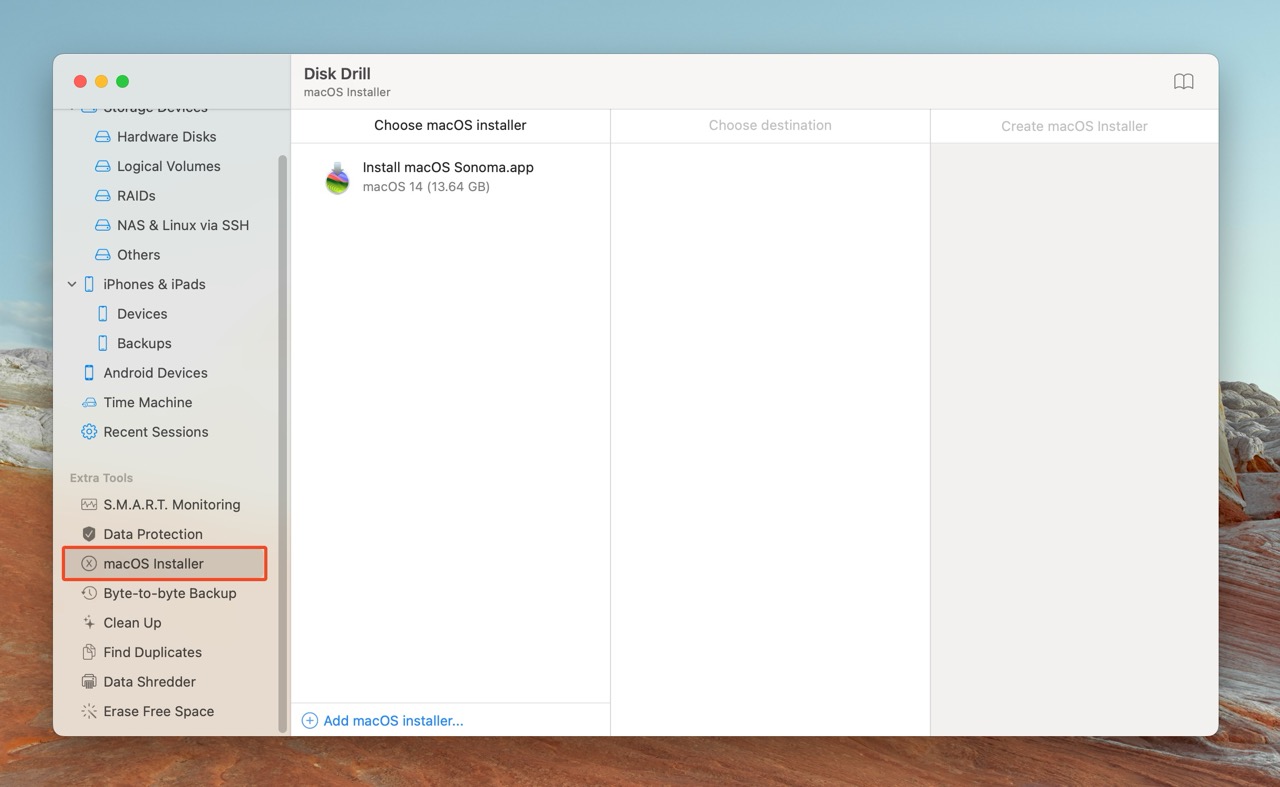Image resolution: width=1280 pixels, height=787 pixels.
Task: Open Byte-to-byte Backup tool
Action: click(169, 593)
